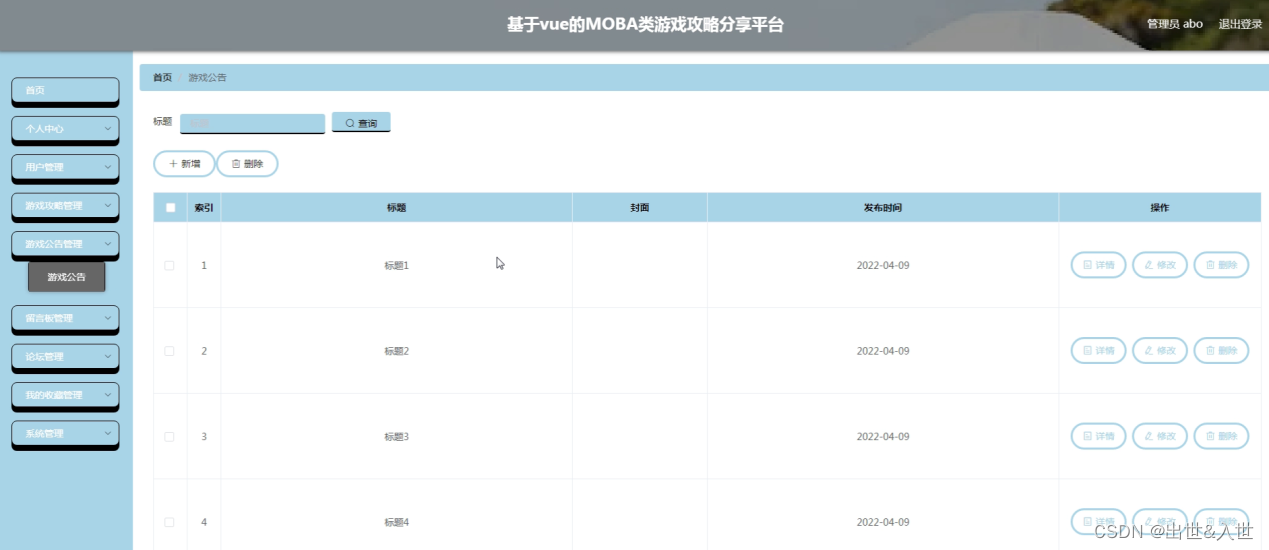
Task: Open 详情 for the 标题3 row
Action: [1098, 437]
